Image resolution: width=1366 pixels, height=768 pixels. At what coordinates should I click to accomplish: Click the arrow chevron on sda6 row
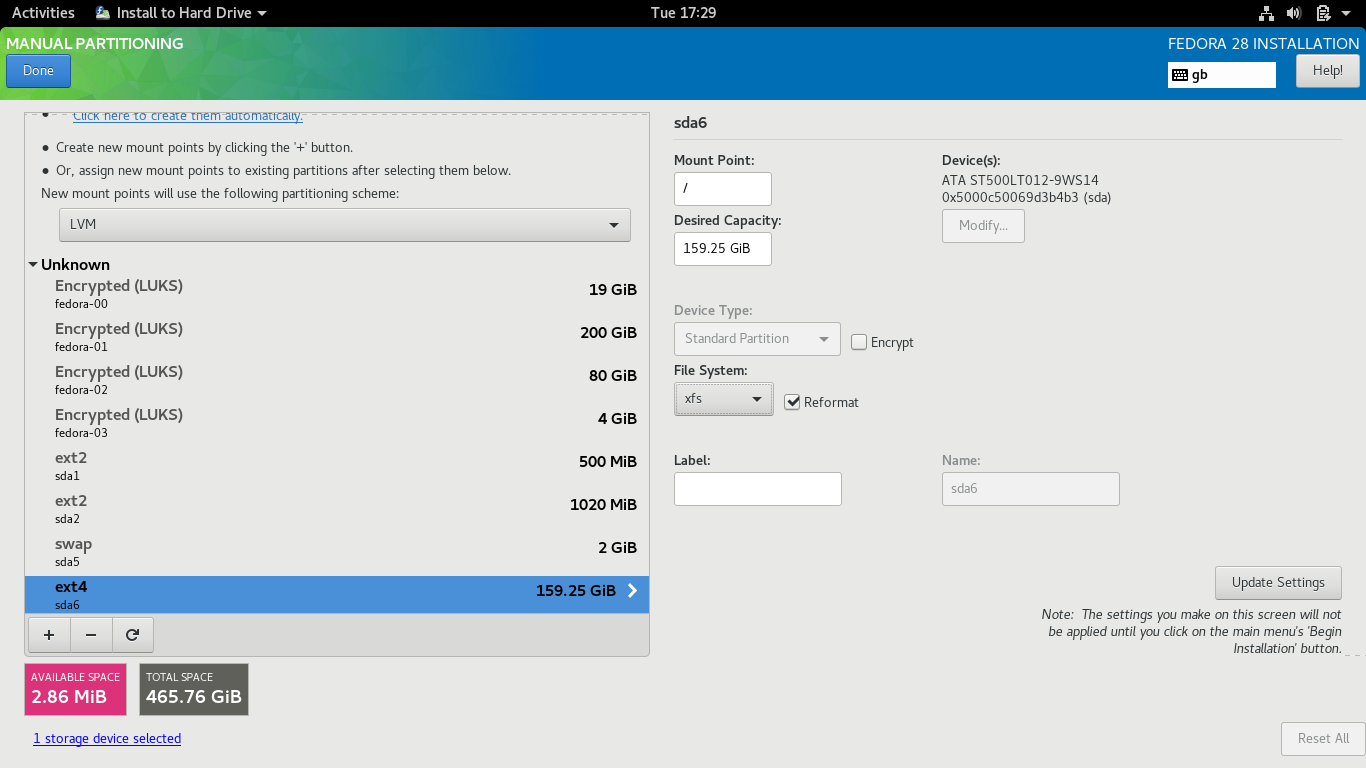pos(632,591)
